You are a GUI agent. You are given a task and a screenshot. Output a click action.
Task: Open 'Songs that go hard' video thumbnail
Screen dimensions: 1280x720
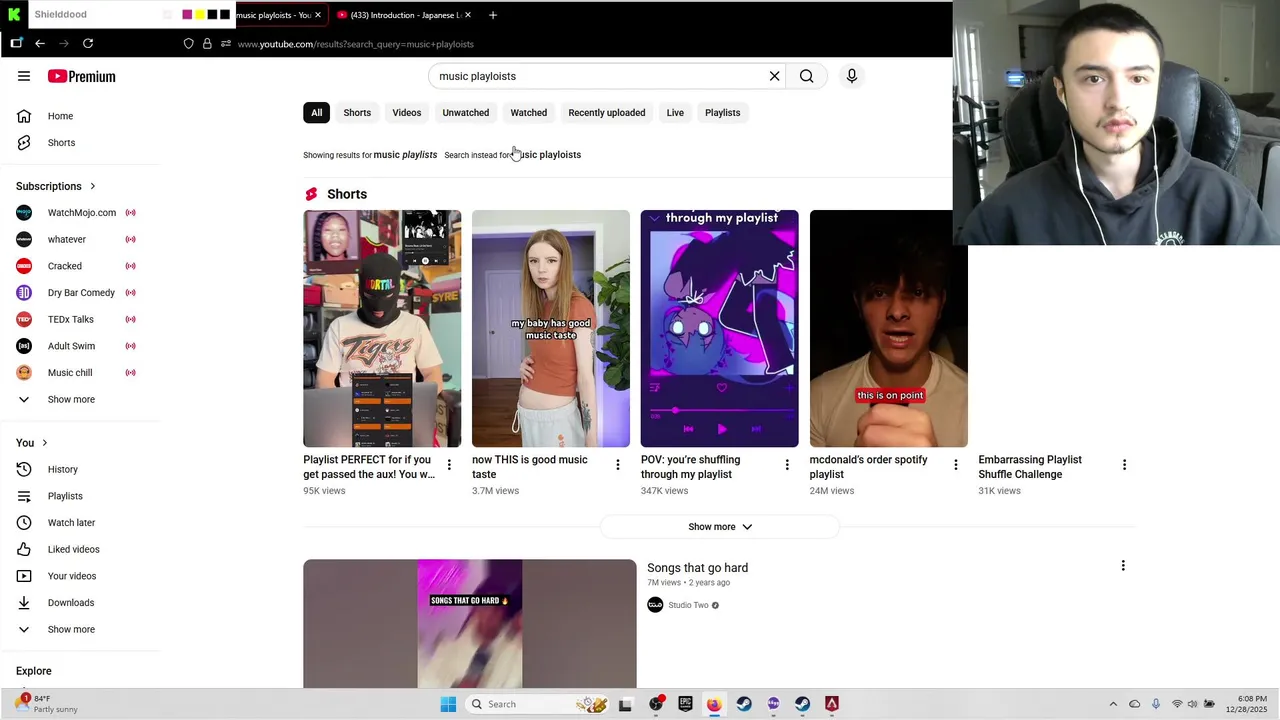pos(470,623)
